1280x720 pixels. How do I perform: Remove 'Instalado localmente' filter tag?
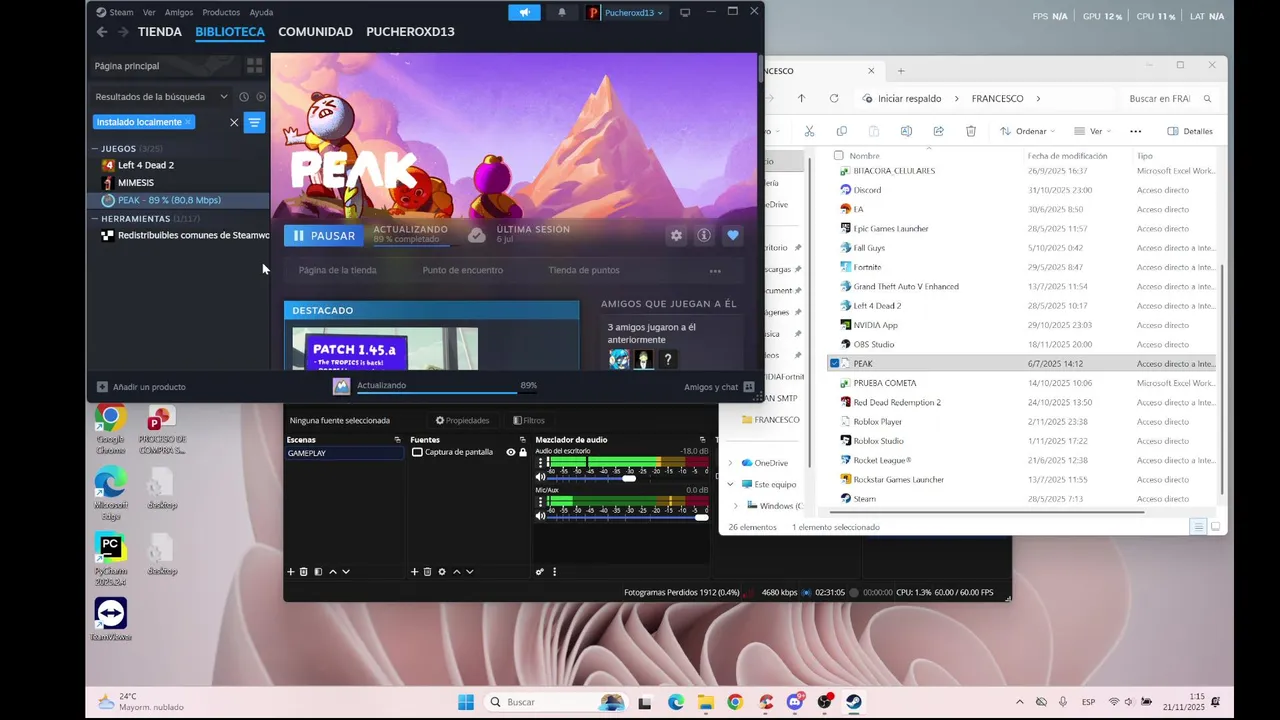pos(188,122)
